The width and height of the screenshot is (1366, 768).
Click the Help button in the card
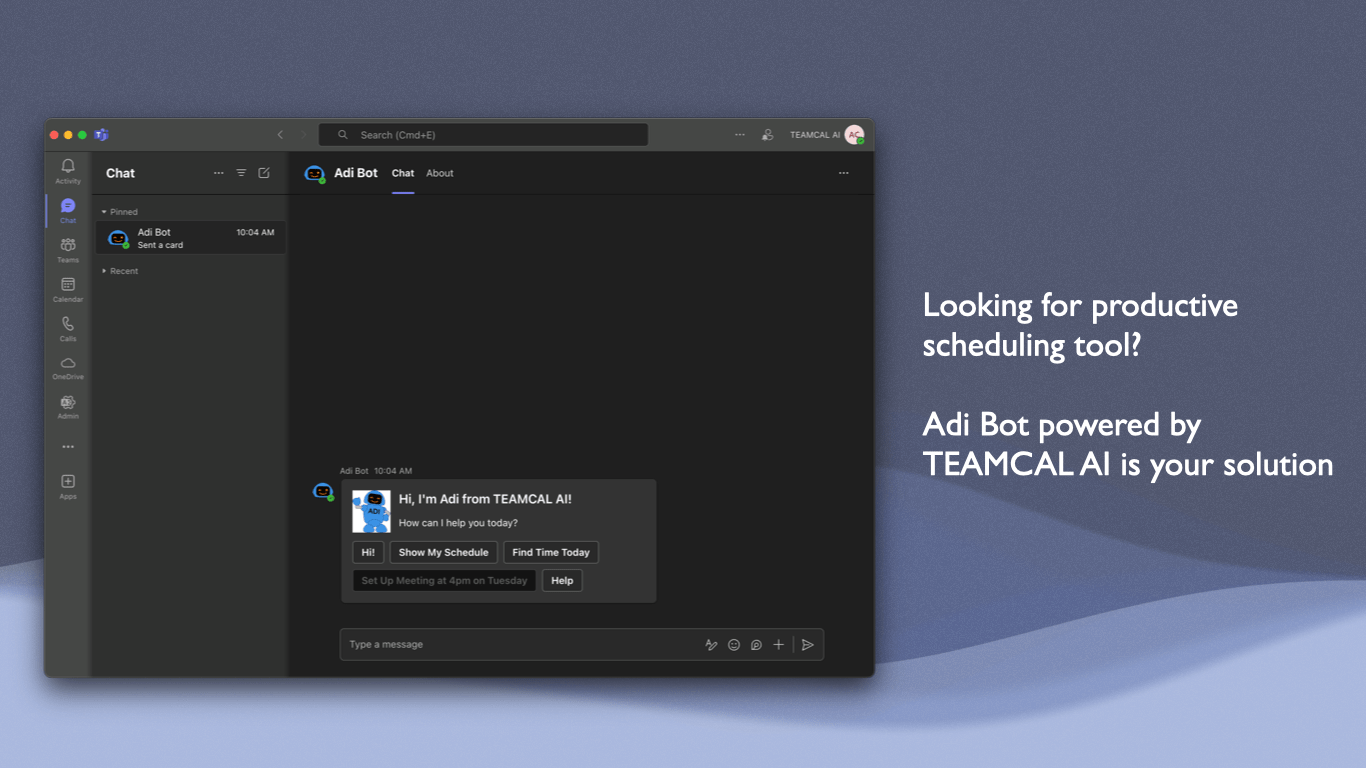(562, 581)
